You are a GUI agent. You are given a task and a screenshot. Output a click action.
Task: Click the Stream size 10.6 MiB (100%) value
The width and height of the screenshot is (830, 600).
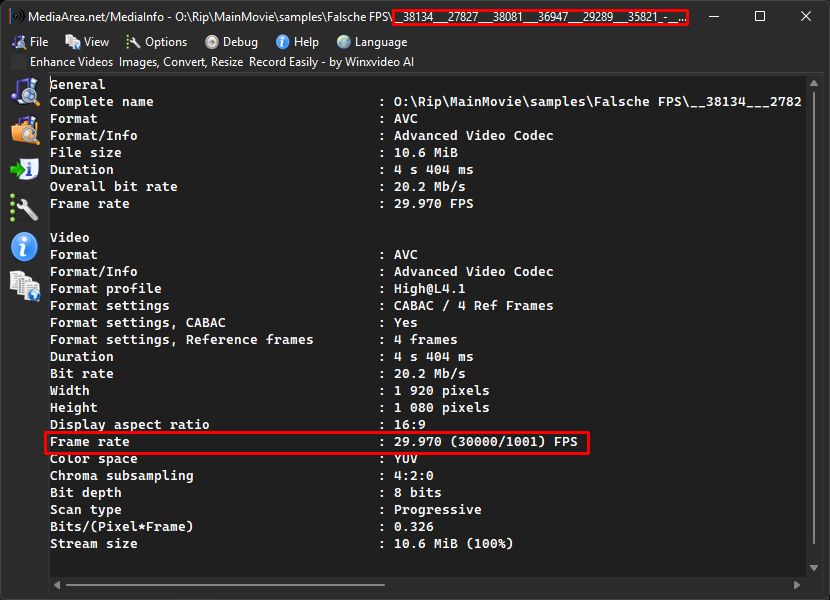pyautogui.click(x=453, y=543)
